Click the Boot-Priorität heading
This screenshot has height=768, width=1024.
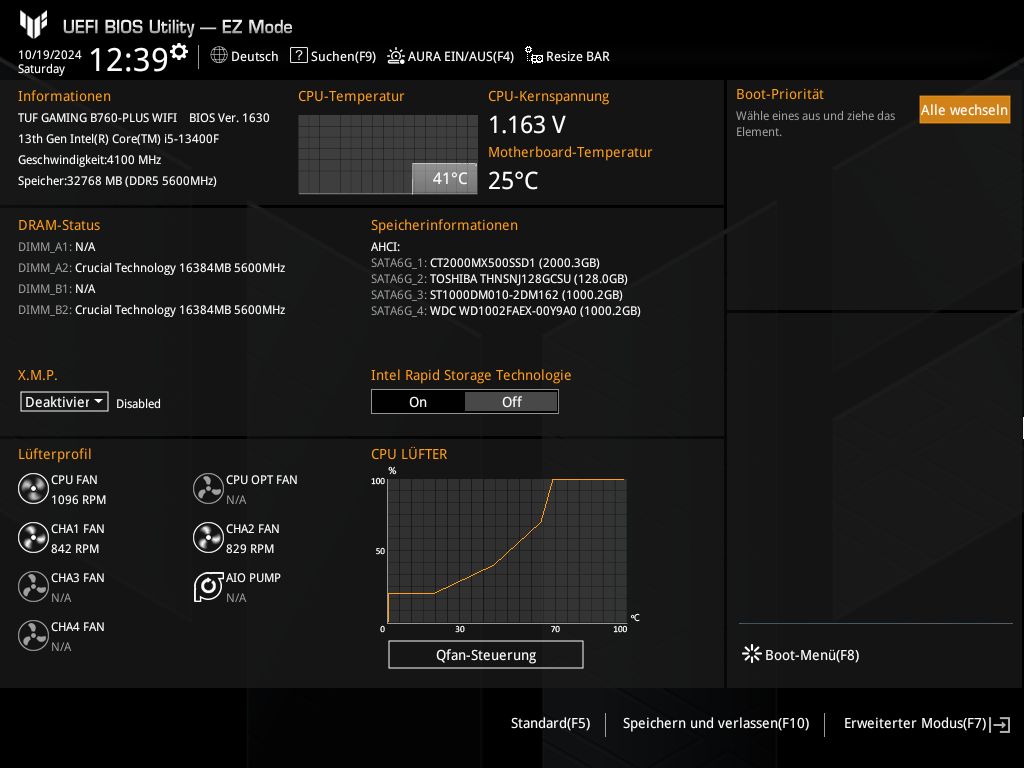[x=780, y=94]
